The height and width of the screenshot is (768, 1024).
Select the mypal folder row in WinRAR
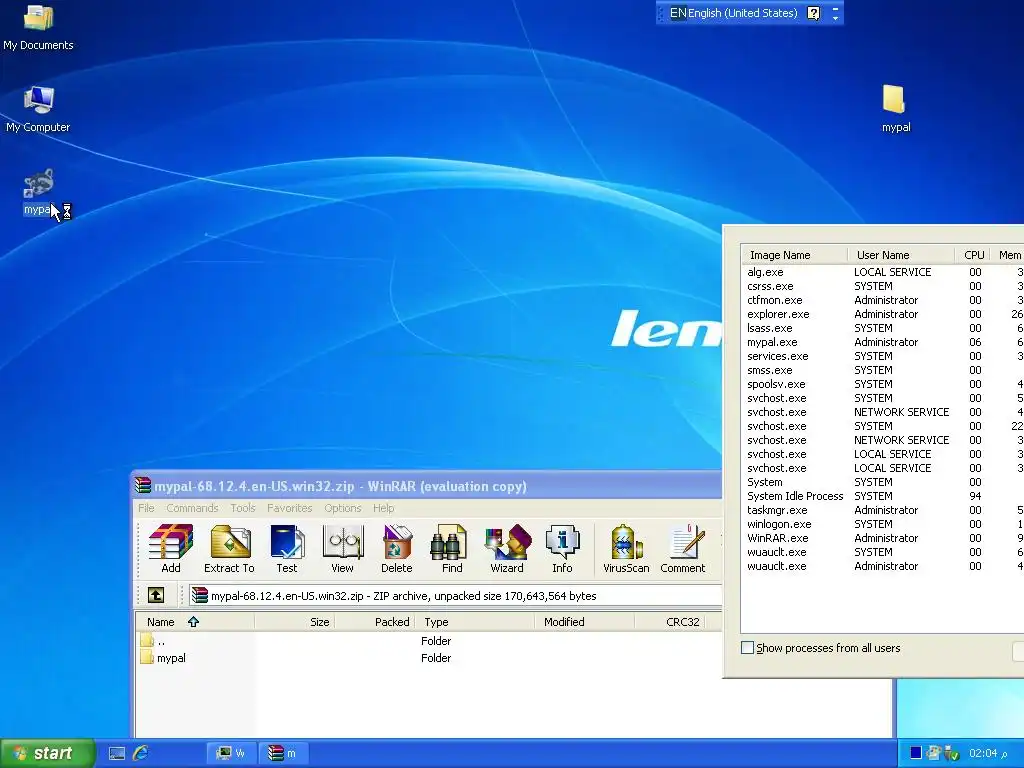point(428,658)
